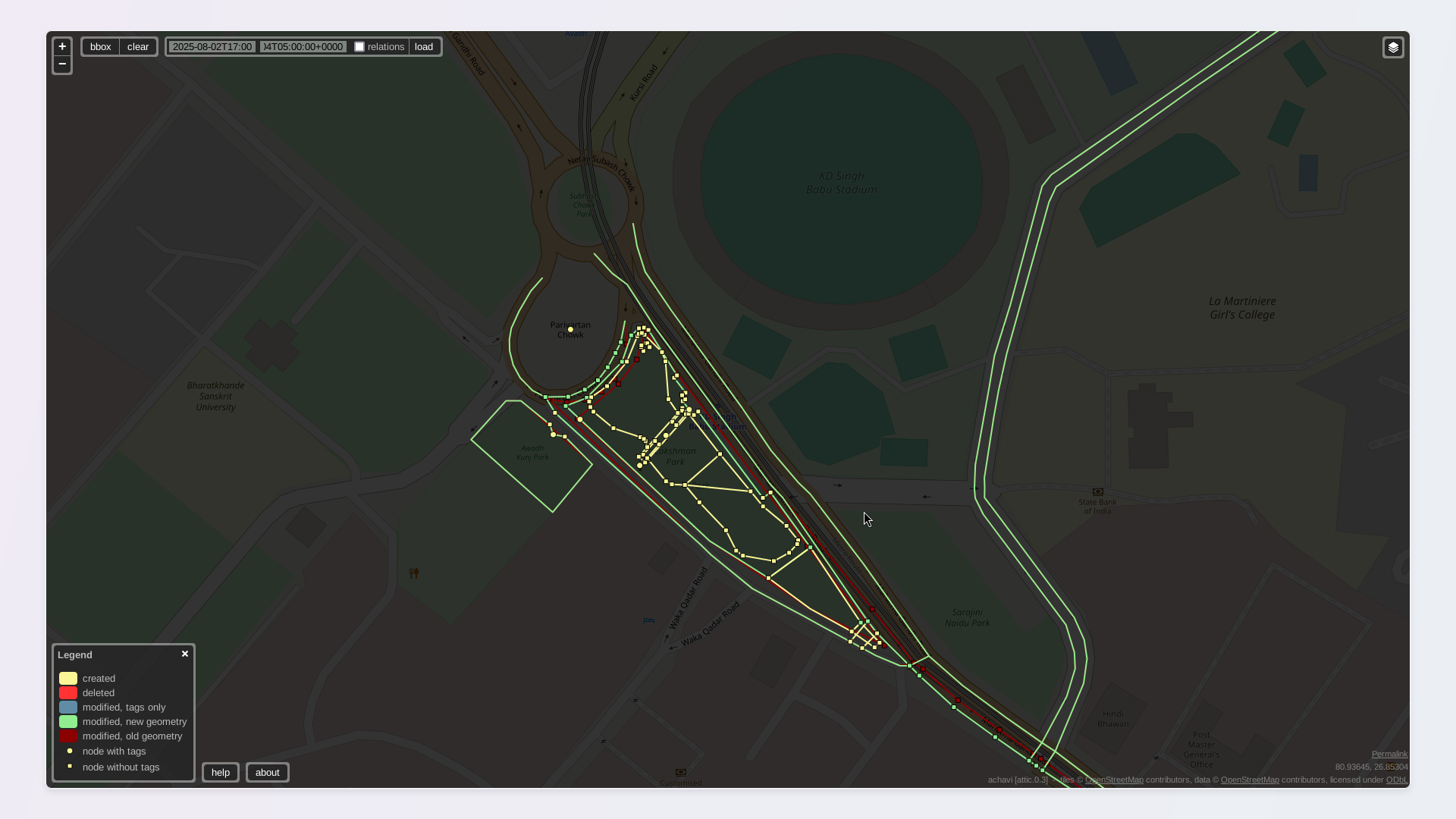Click the yellow created legend swatch
The image size is (1456, 819).
(68, 679)
